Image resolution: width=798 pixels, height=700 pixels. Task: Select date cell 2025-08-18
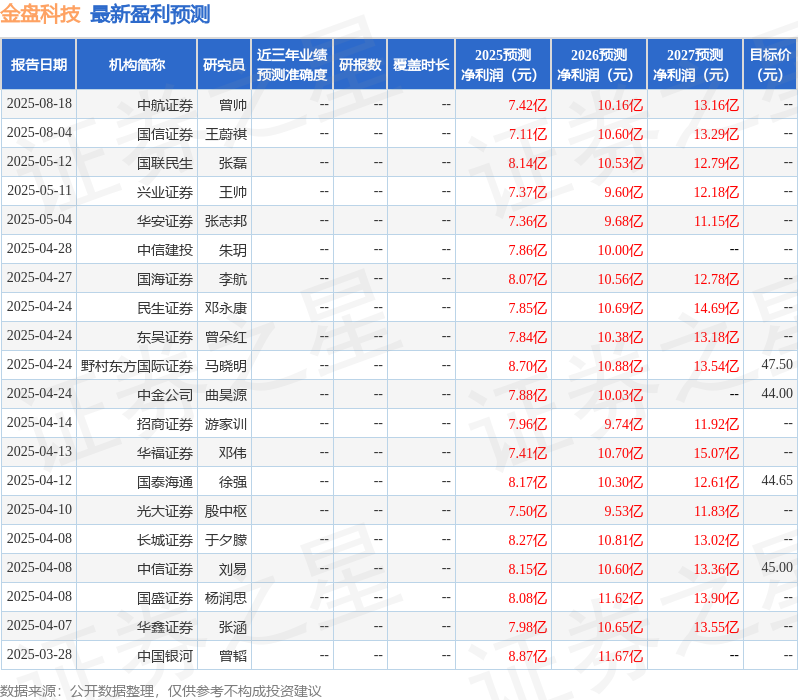[39, 104]
